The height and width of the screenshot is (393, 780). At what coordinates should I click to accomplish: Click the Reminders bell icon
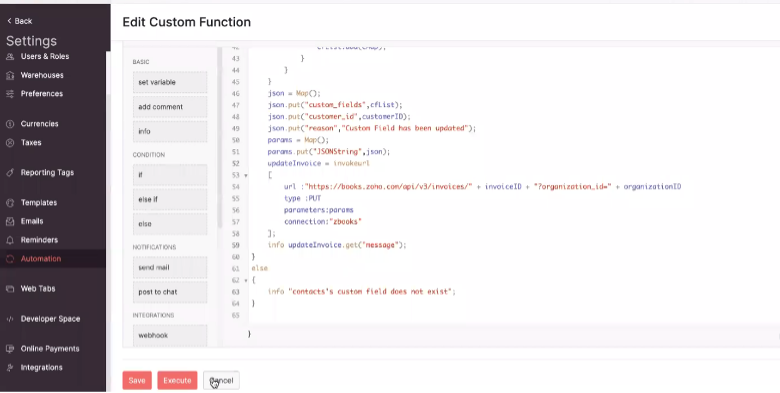point(10,240)
